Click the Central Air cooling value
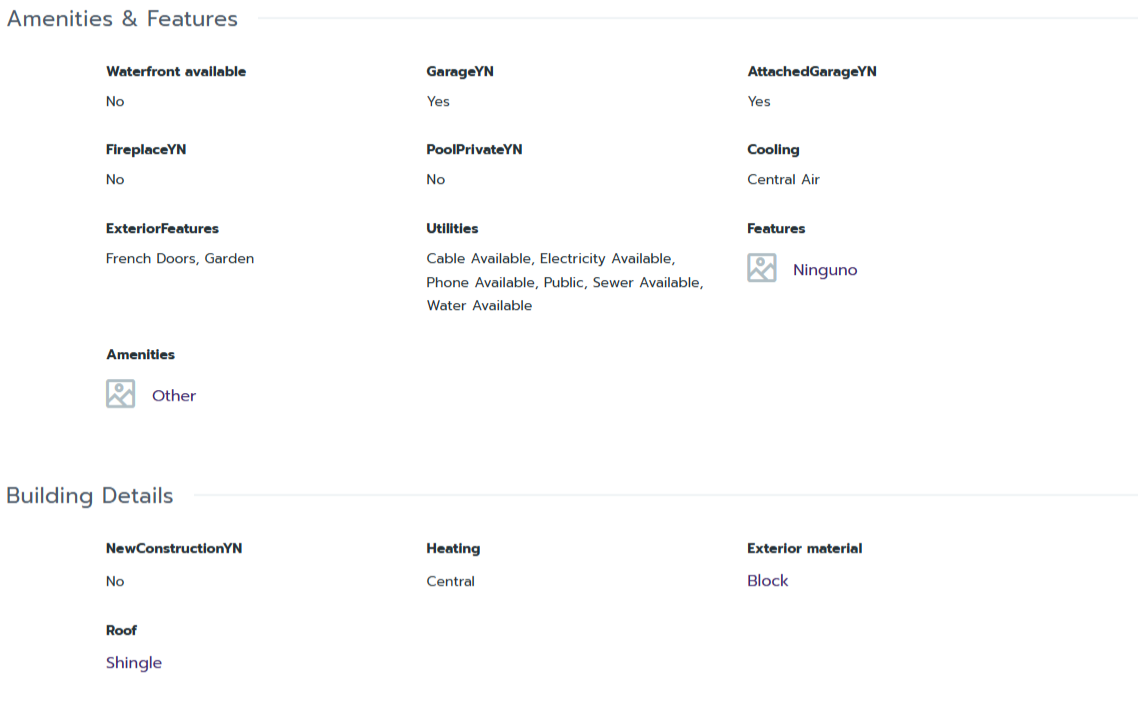Image resolution: width=1141 pixels, height=727 pixels. (783, 180)
